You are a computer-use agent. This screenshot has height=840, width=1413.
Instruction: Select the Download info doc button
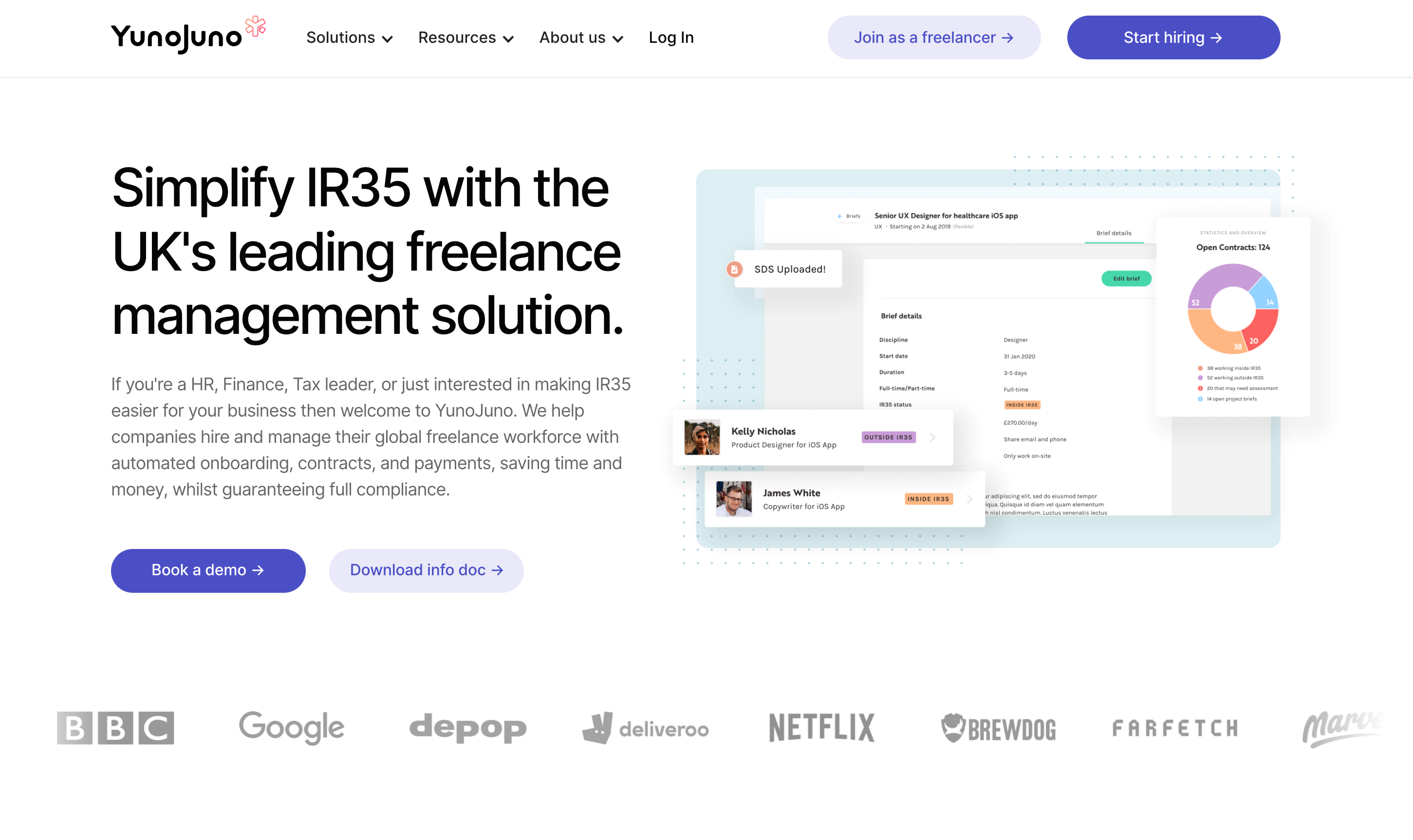(426, 570)
